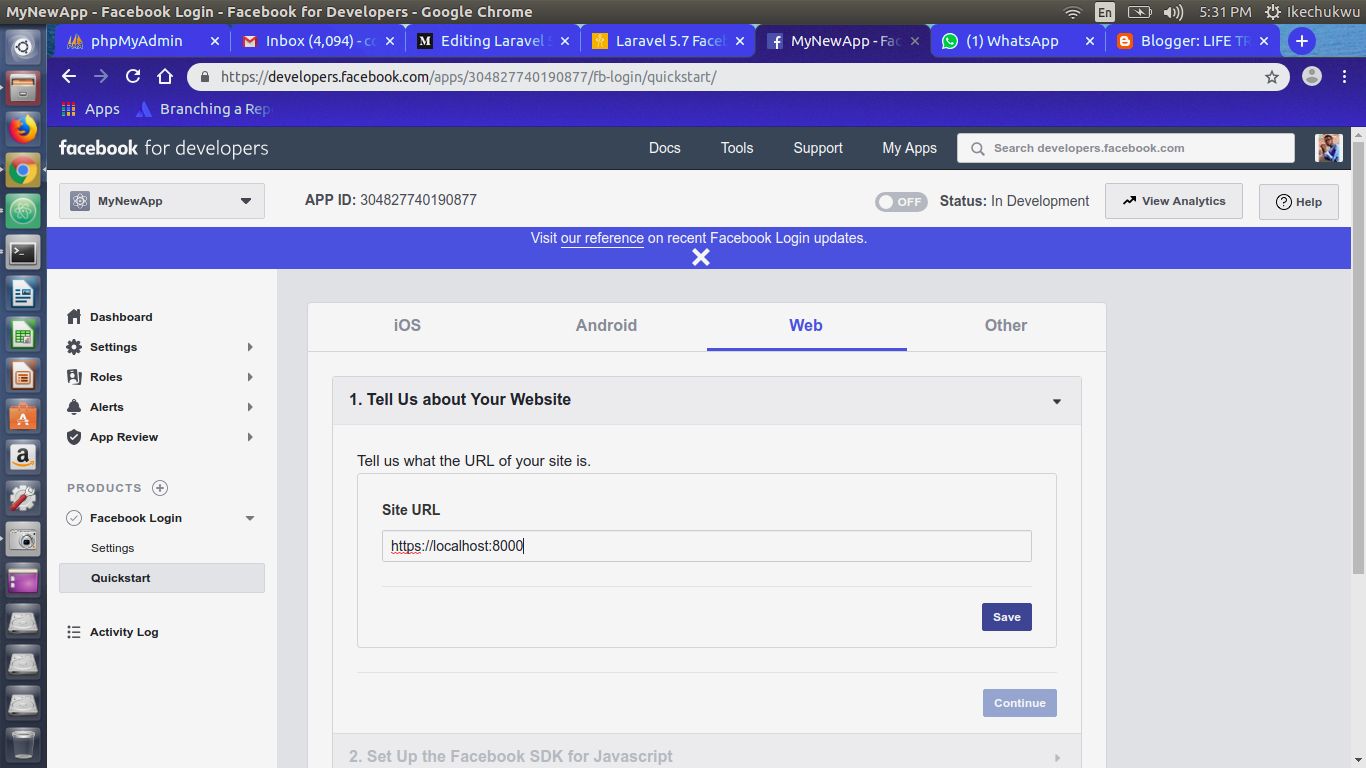1366x768 pixels.
Task: Follow the 'our reference' link in banner
Action: coord(602,238)
